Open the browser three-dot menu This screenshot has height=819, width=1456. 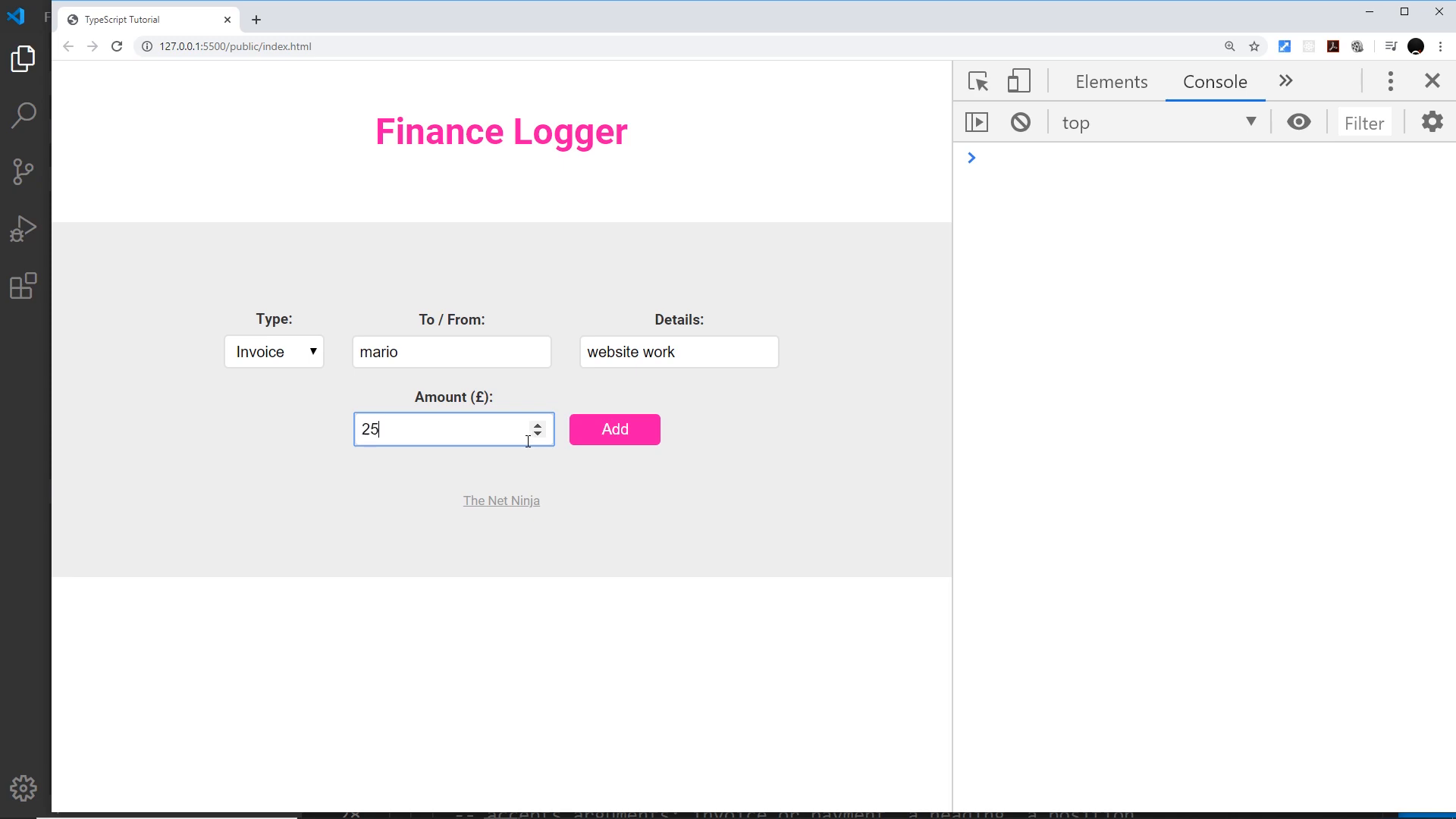pos(1441,46)
